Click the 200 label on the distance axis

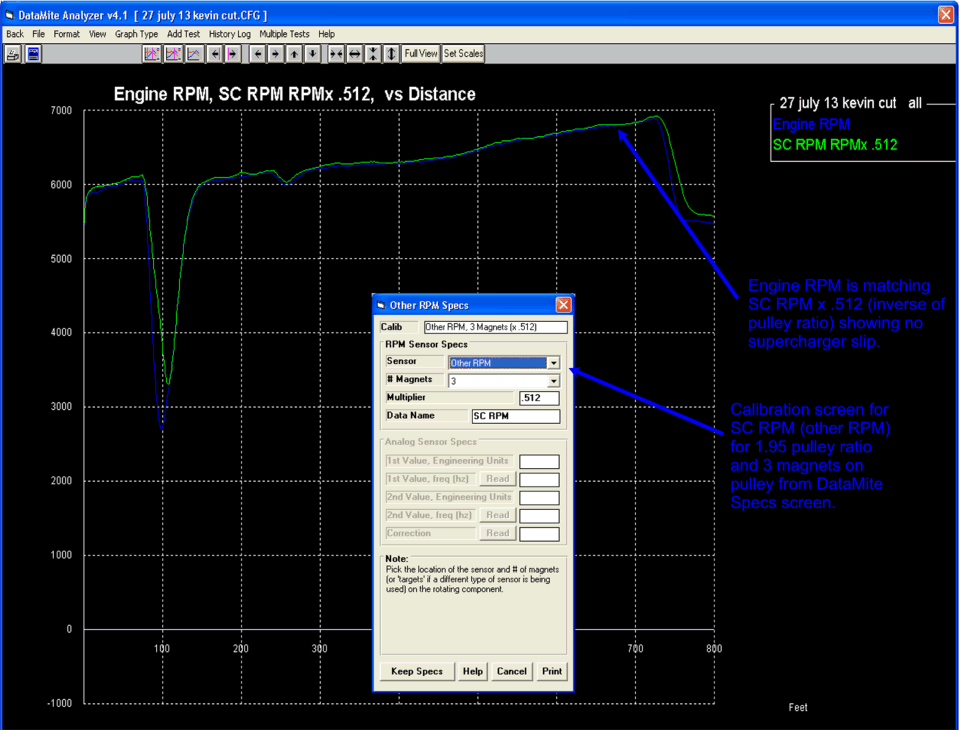tap(241, 649)
